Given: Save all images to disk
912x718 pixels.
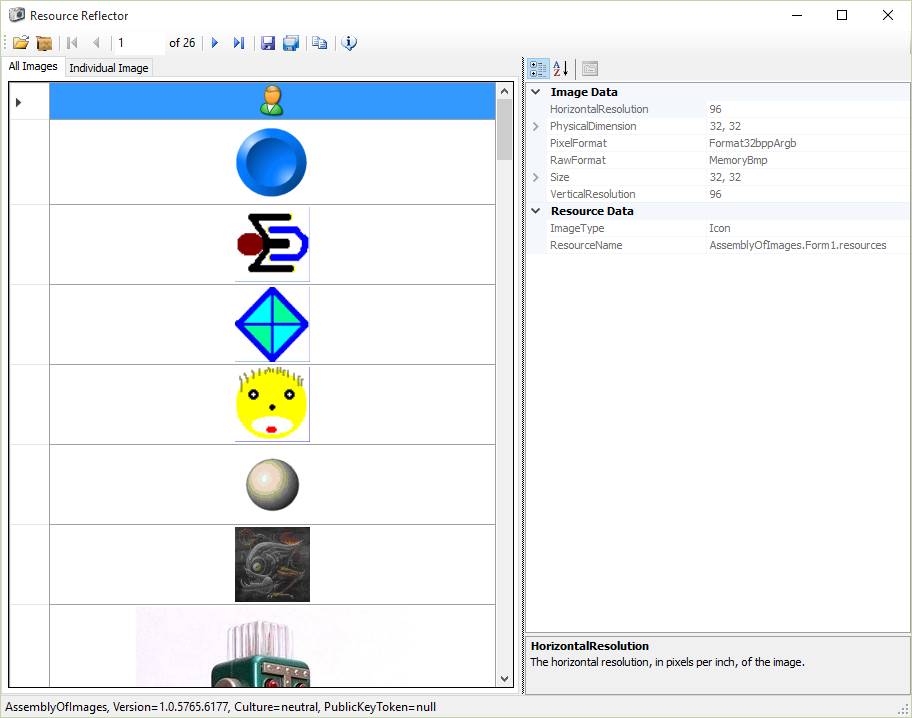Looking at the screenshot, I should click(x=291, y=43).
